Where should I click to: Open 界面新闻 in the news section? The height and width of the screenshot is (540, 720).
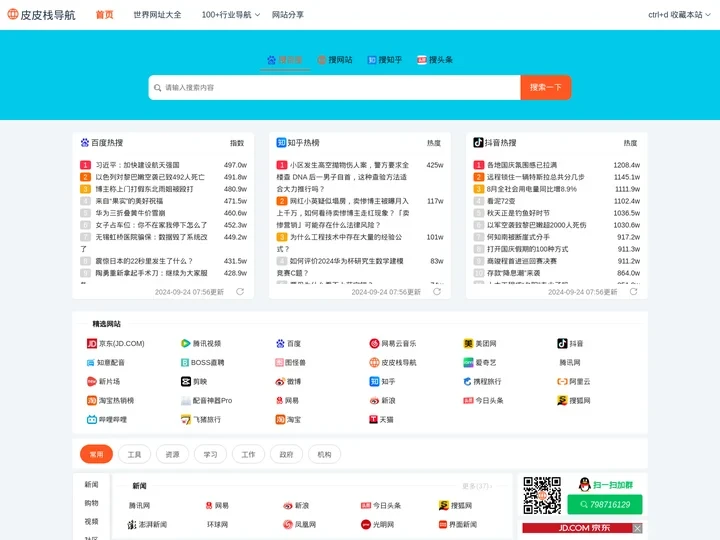click(458, 524)
